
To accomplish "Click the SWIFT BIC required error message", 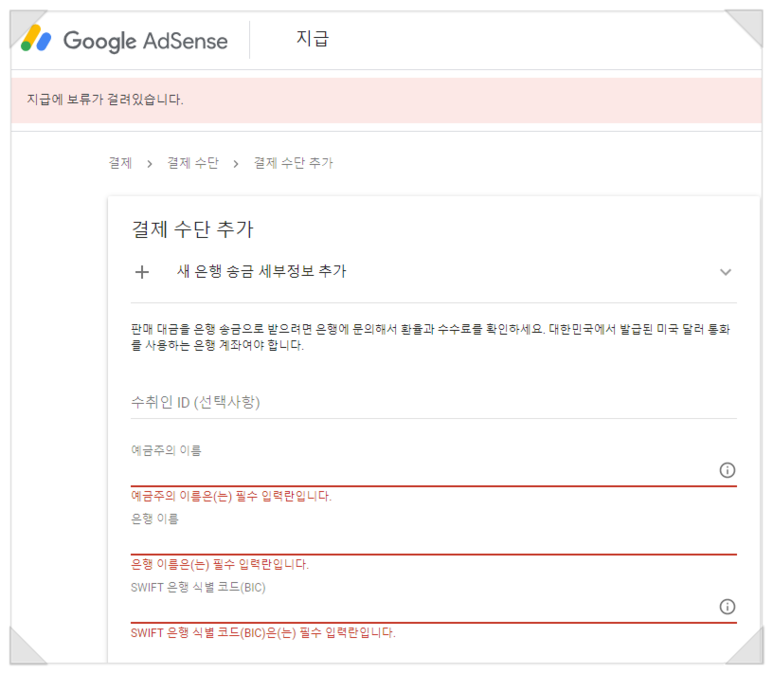I will [x=263, y=633].
